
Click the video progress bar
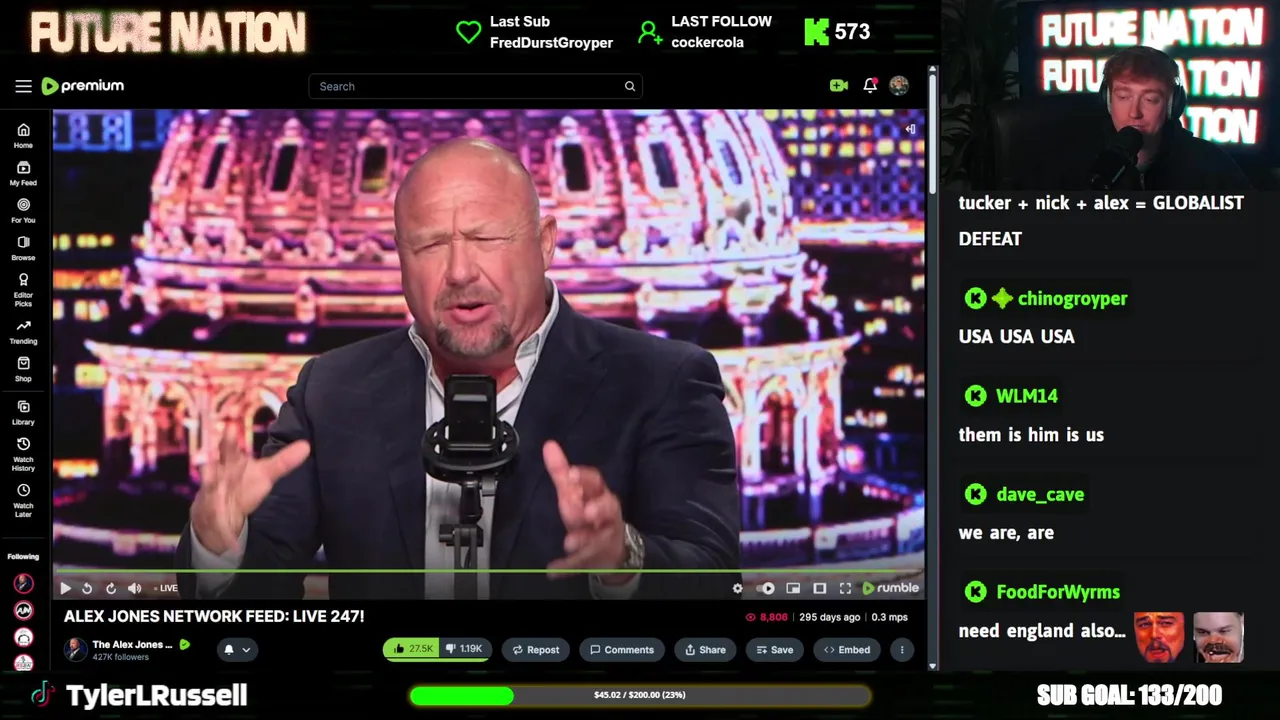point(489,572)
